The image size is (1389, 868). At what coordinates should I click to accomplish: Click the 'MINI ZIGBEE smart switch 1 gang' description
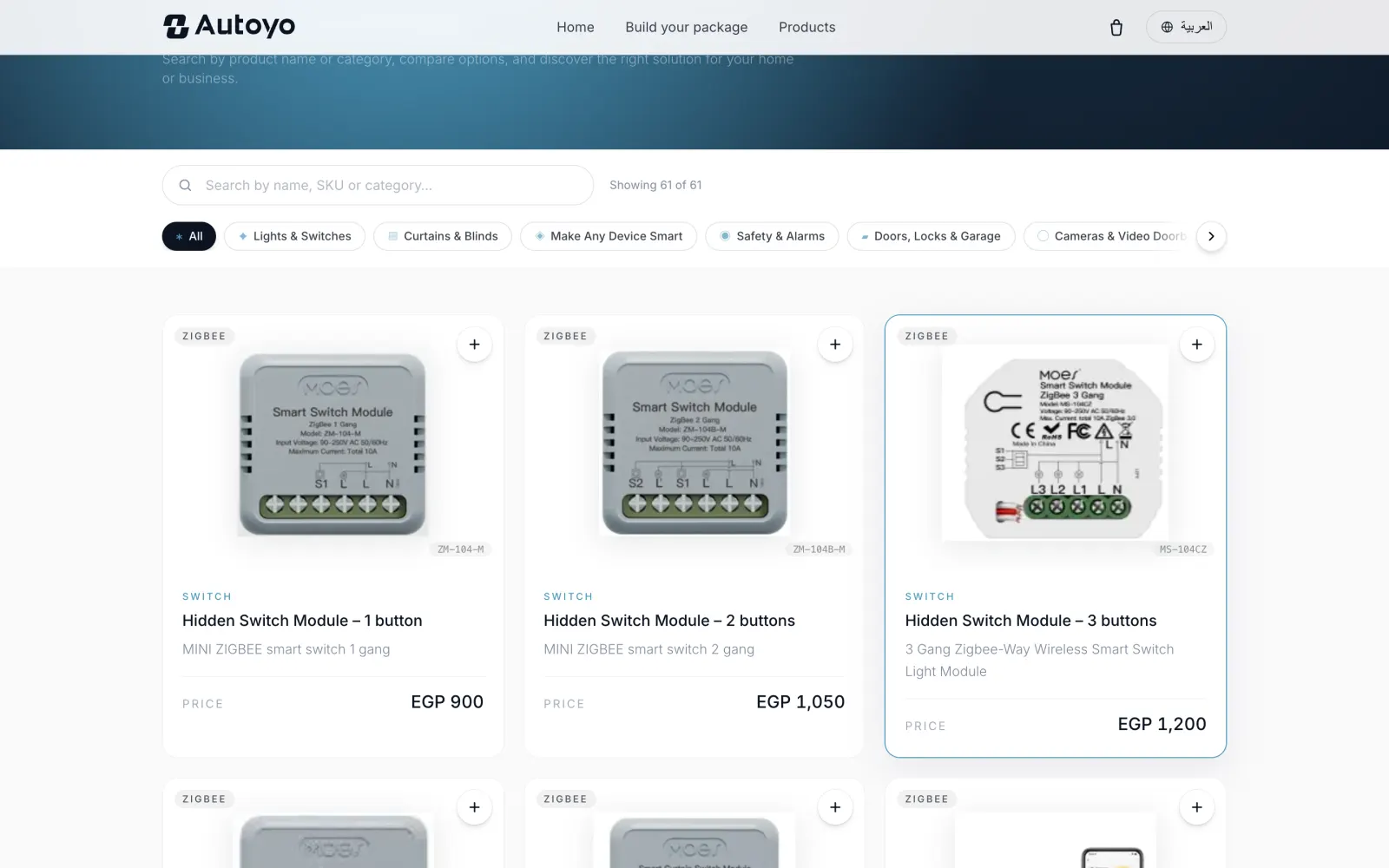(286, 649)
